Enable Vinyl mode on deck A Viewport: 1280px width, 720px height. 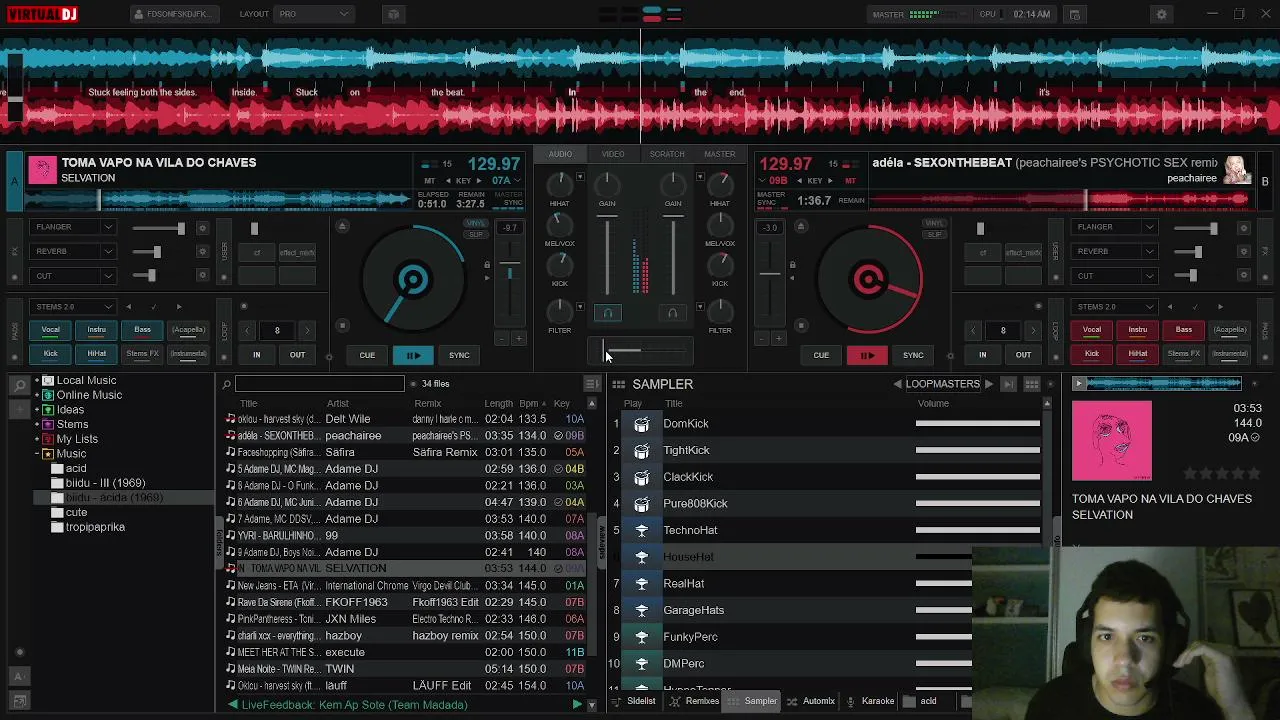(475, 224)
